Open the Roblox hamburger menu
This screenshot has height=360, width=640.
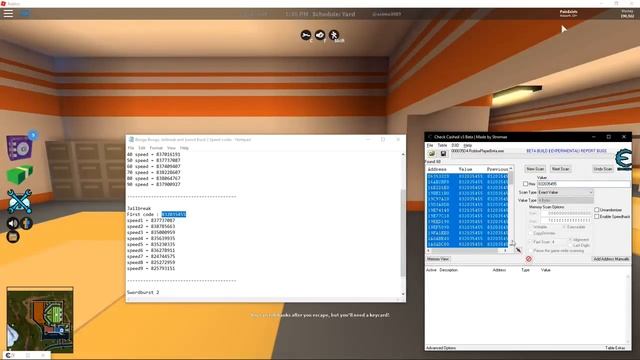click(x=8, y=13)
